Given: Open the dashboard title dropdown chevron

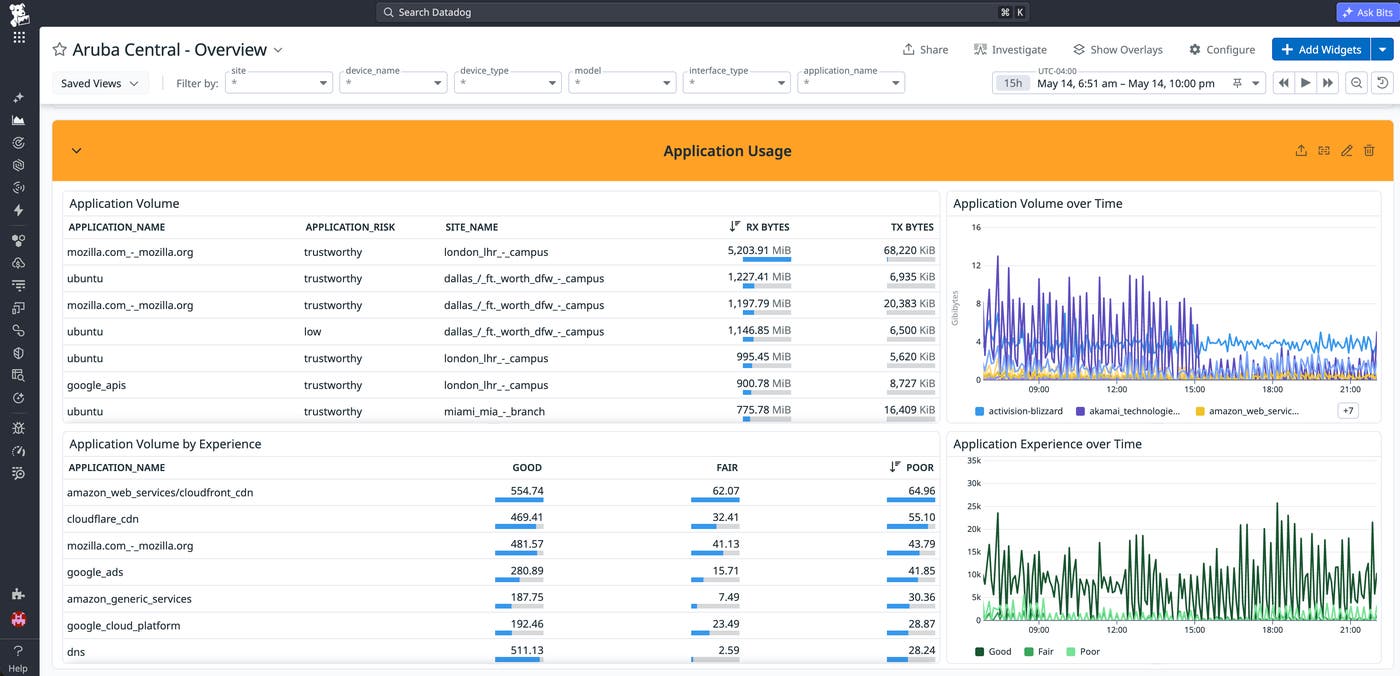Looking at the screenshot, I should [278, 50].
